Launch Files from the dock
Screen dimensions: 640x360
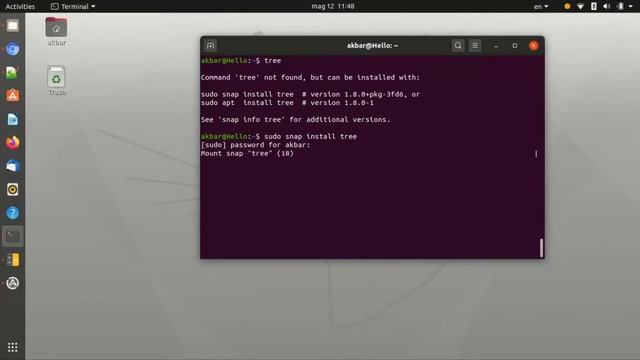(13, 26)
